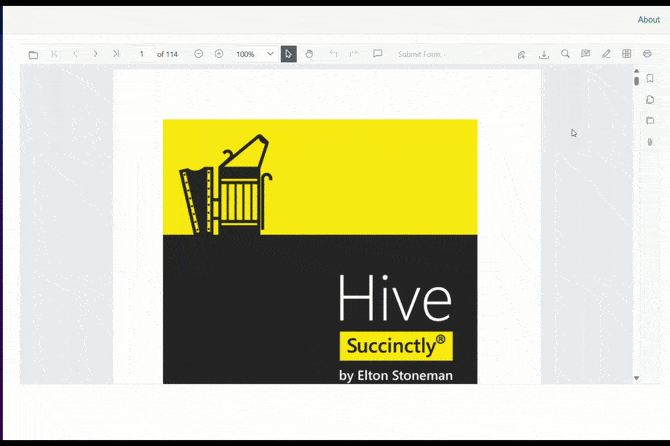This screenshot has width=670, height=446.
Task: Show the page thumbnails panel
Action: [650, 100]
